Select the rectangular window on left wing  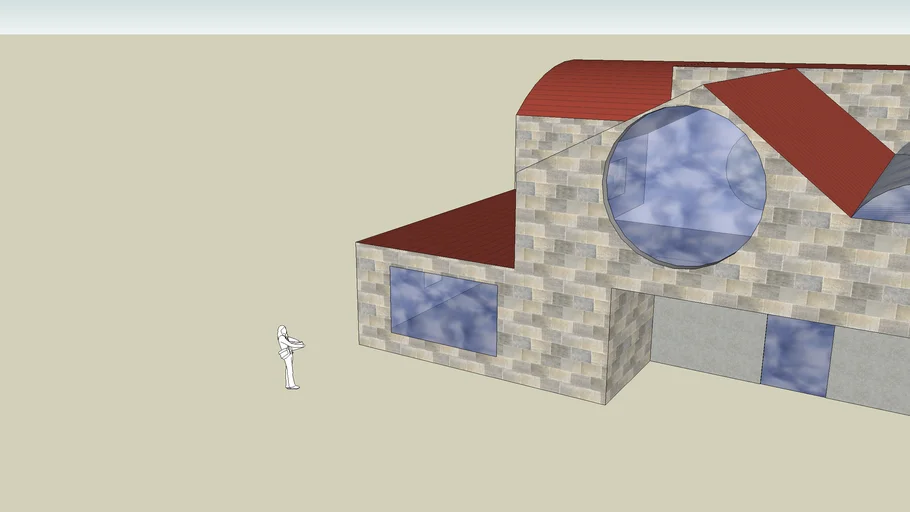444,311
